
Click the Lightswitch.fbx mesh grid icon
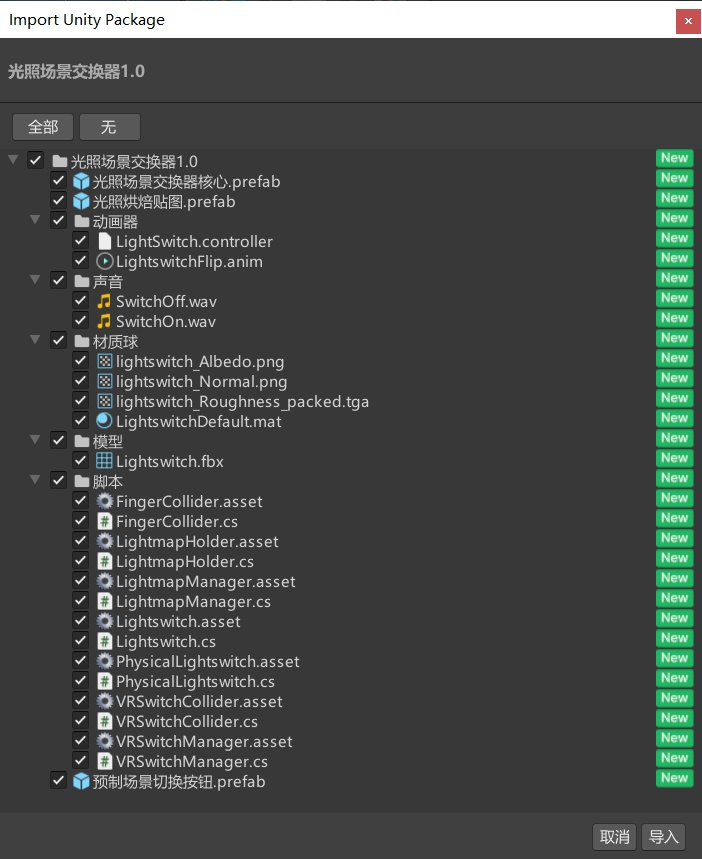[x=104, y=461]
